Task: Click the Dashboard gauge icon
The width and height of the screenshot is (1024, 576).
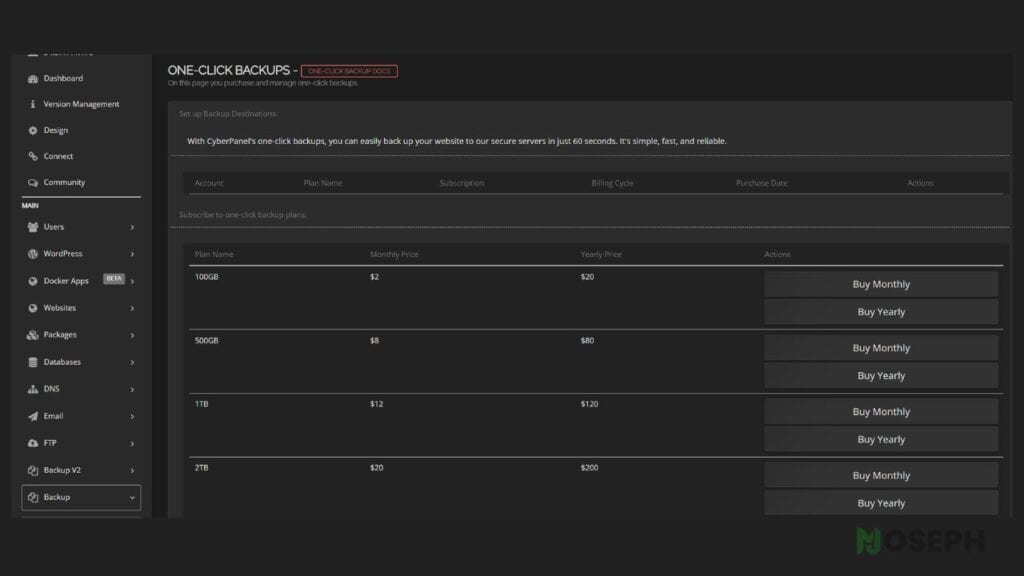Action: point(33,79)
